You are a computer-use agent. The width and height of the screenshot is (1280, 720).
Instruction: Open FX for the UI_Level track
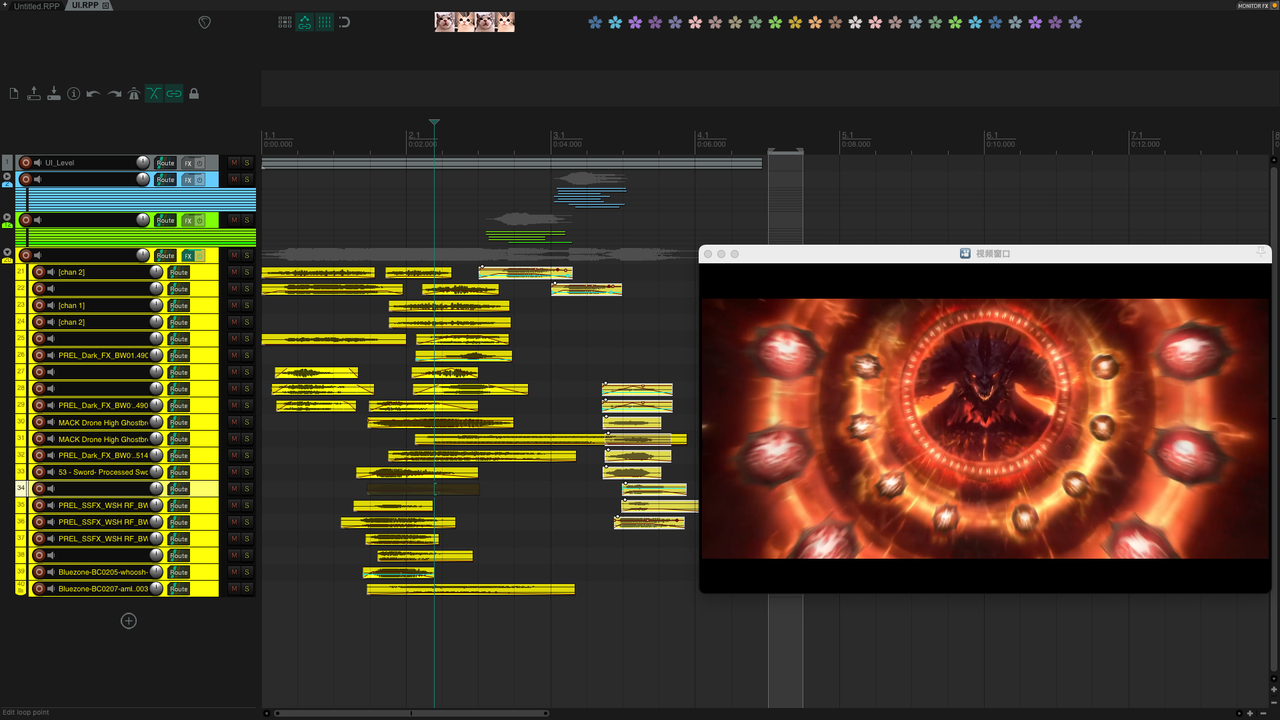click(187, 163)
